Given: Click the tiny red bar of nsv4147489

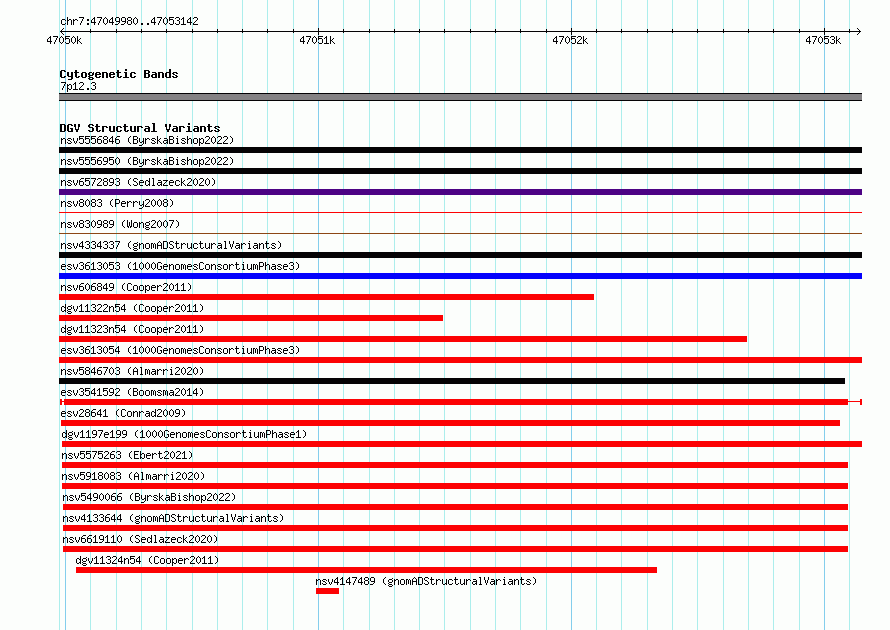Looking at the screenshot, I should click(x=328, y=591).
